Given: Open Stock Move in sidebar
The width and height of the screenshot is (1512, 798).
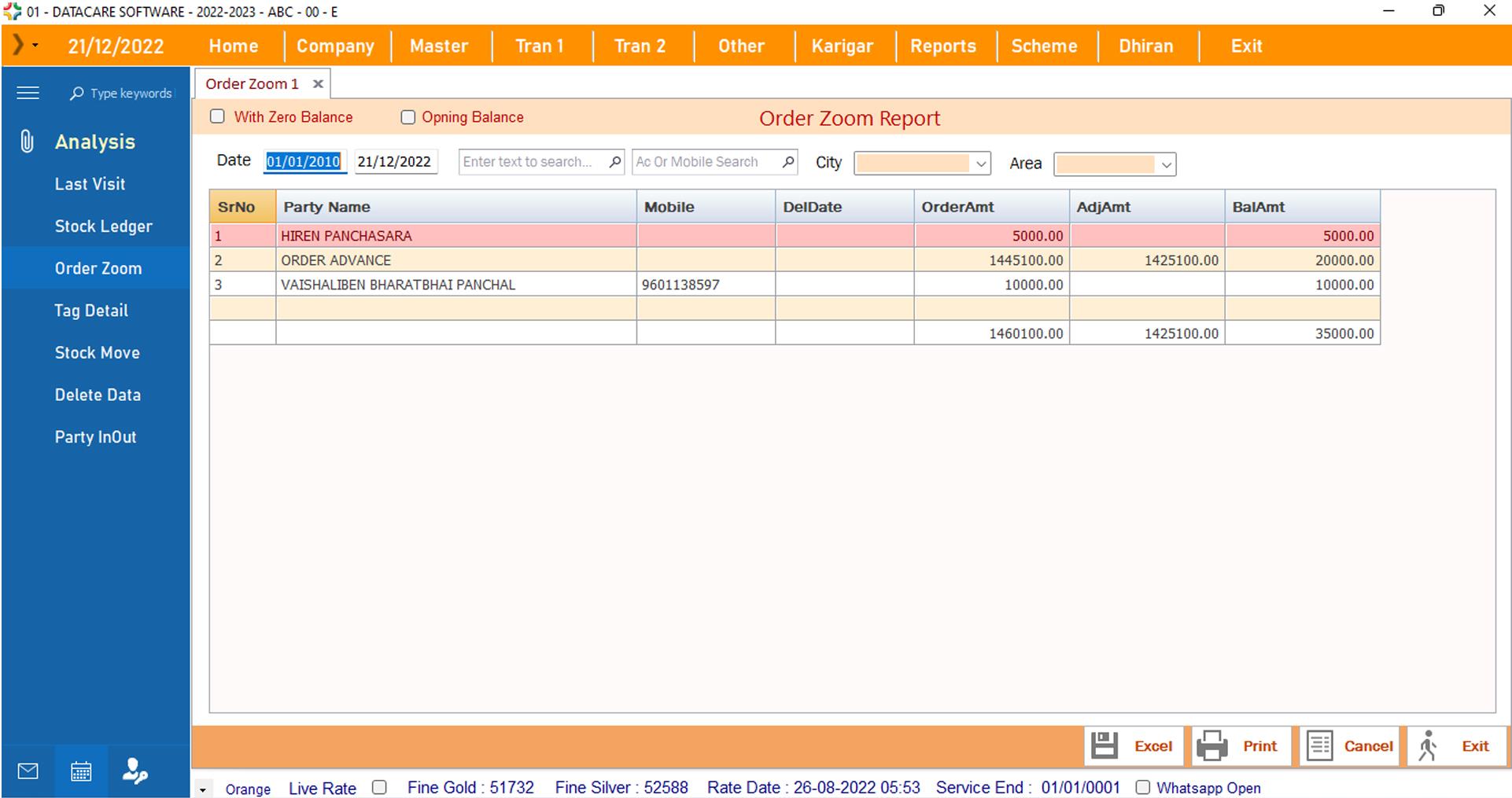Looking at the screenshot, I should click(x=97, y=353).
